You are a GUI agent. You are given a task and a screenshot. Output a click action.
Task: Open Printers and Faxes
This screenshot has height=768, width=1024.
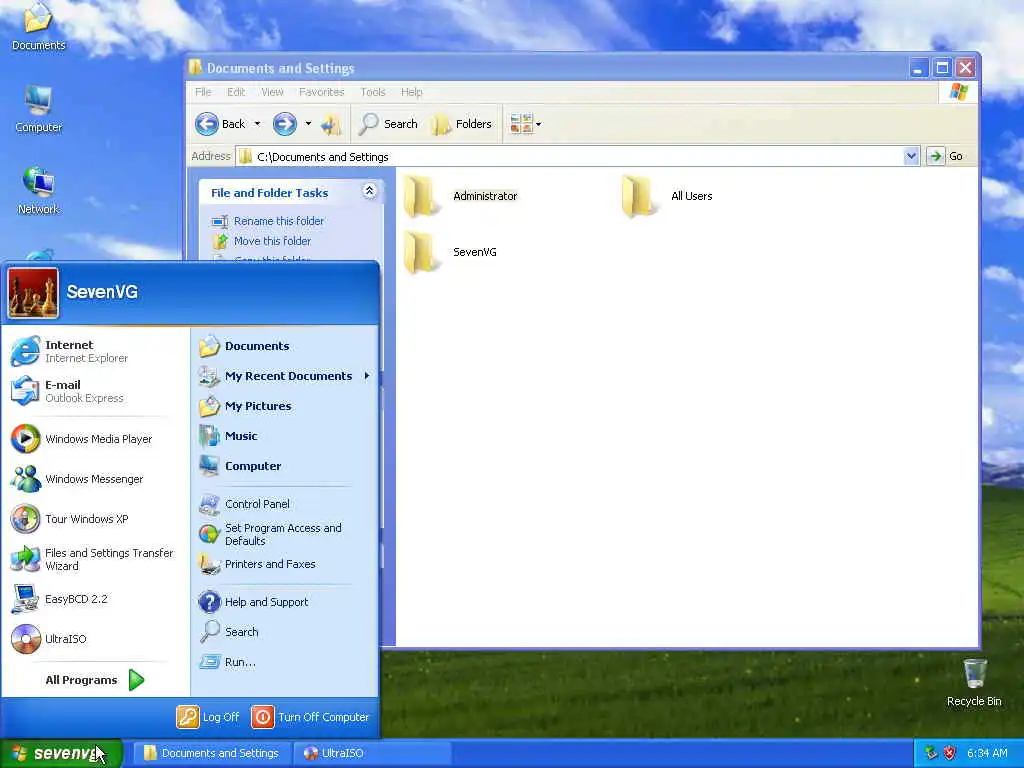pyautogui.click(x=285, y=564)
